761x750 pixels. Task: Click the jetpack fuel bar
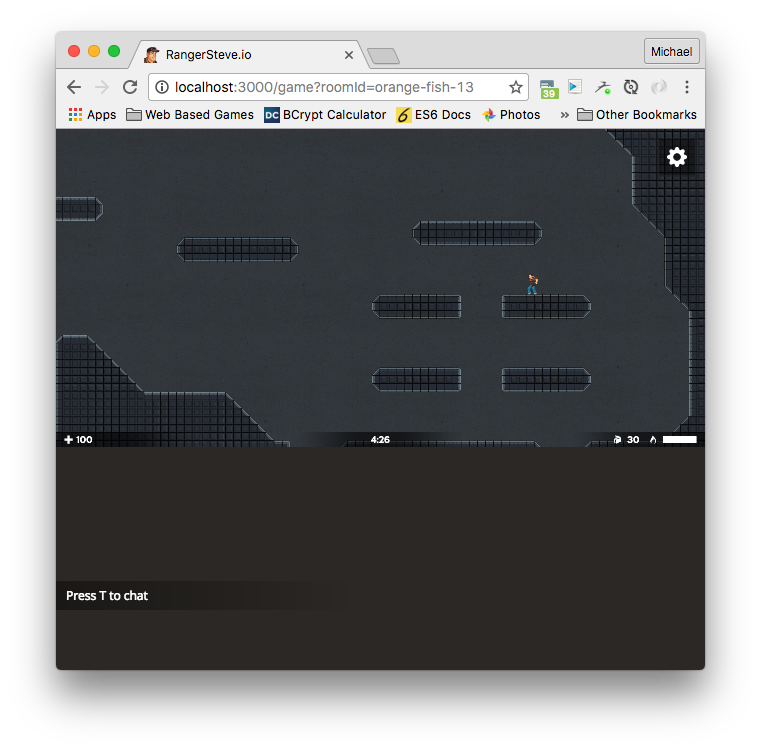pyautogui.click(x=679, y=439)
